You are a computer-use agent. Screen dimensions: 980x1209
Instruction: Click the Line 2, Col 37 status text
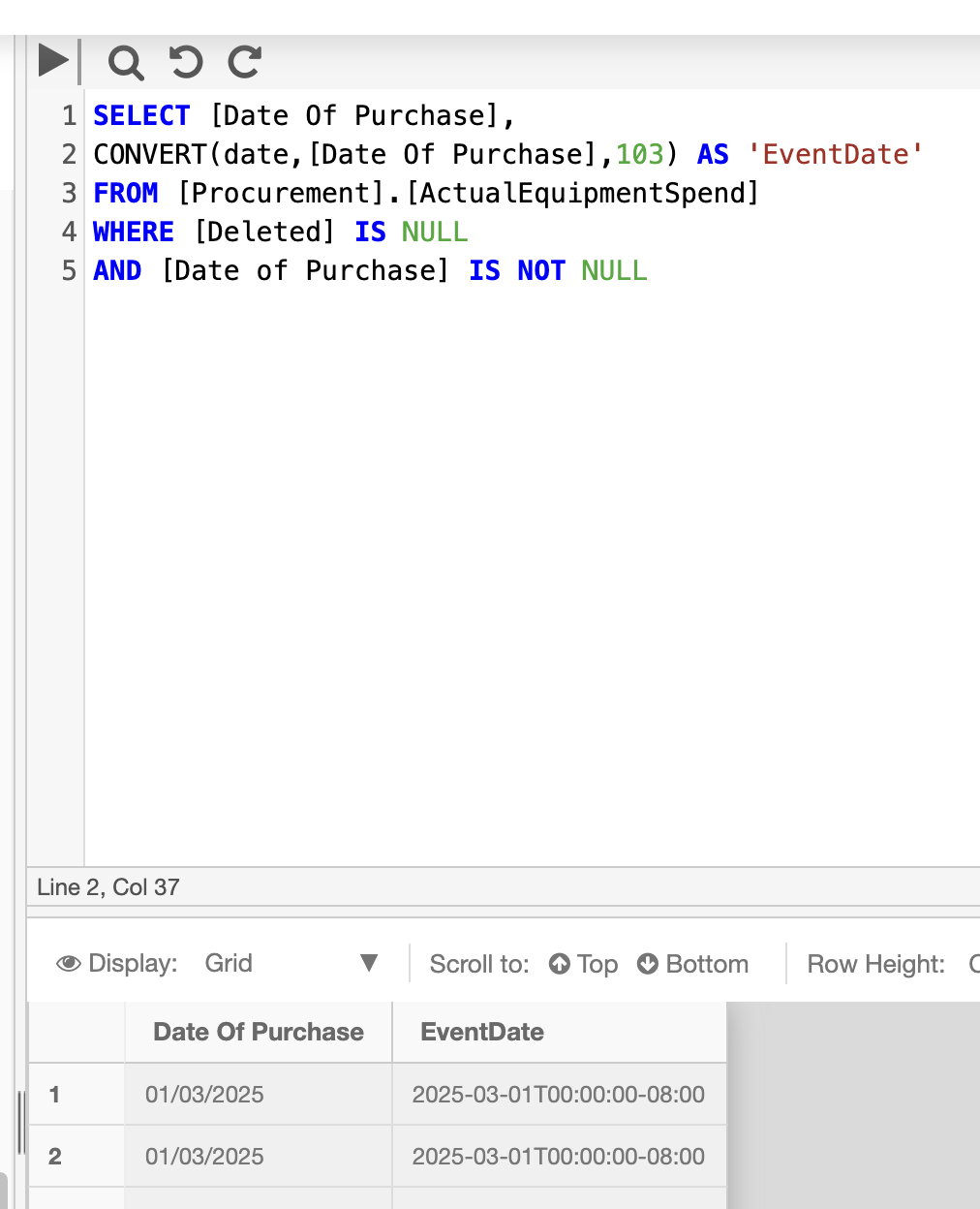[108, 886]
